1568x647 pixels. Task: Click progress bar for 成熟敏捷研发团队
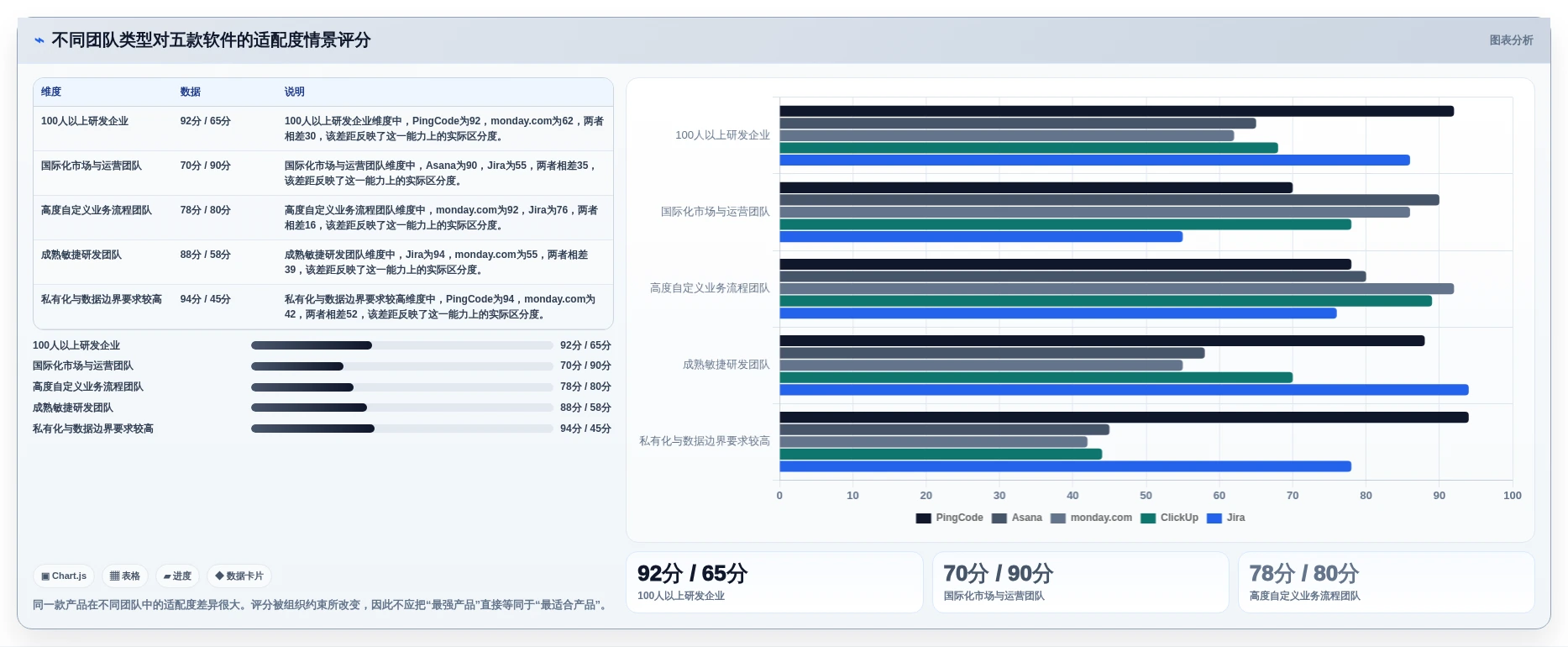point(401,408)
